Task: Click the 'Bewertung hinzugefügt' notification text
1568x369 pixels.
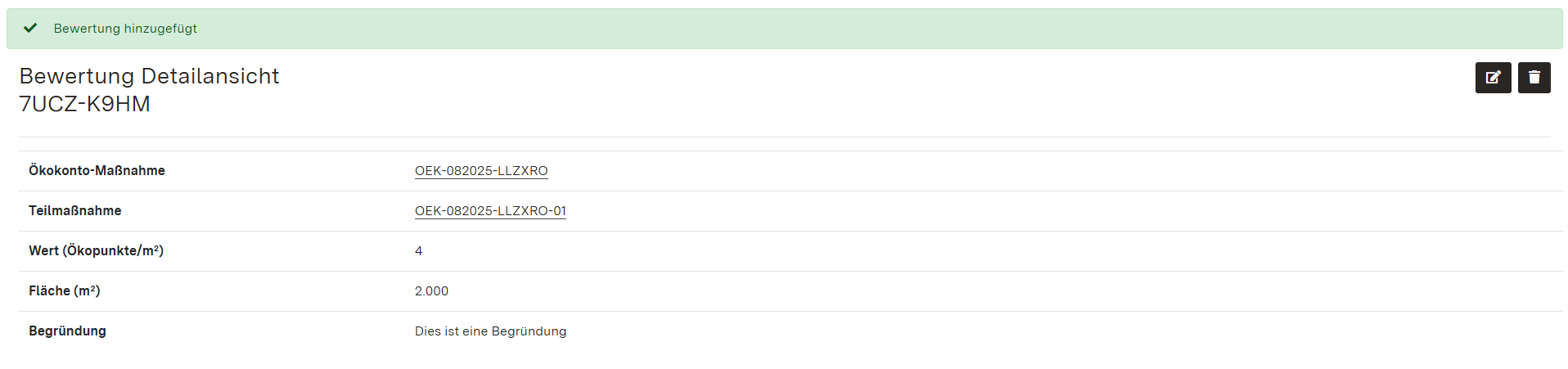Action: coord(125,29)
